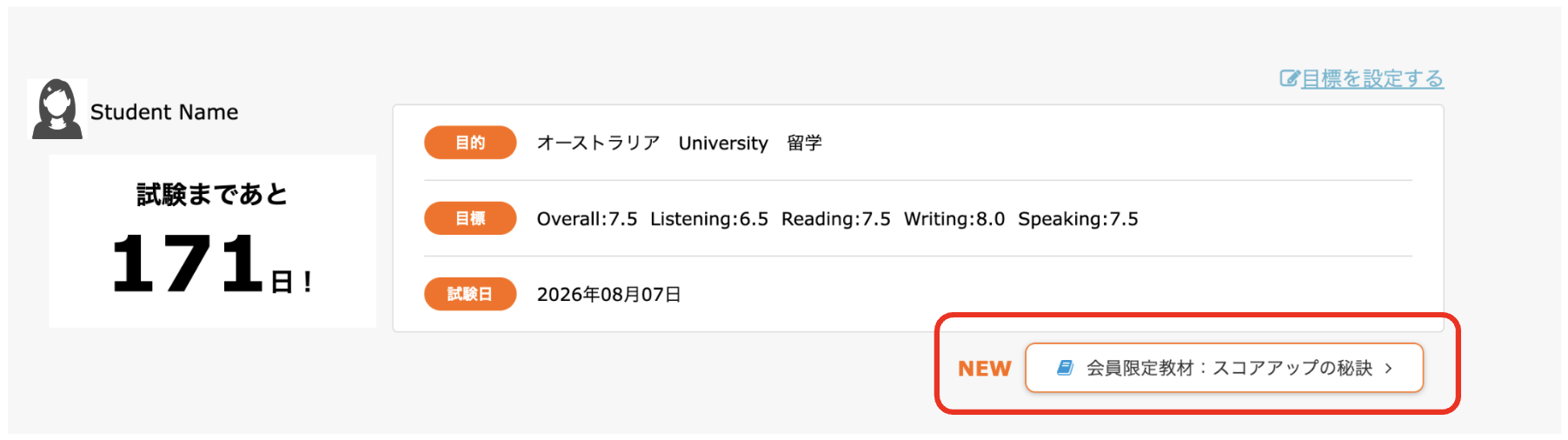
Task: Open the 目標を設定する link
Action: click(1372, 79)
